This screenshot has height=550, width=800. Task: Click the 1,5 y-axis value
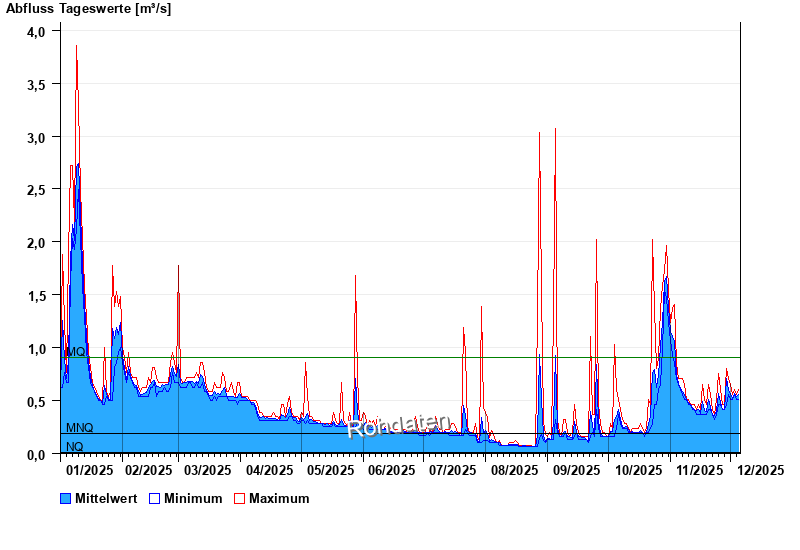pyautogui.click(x=36, y=296)
